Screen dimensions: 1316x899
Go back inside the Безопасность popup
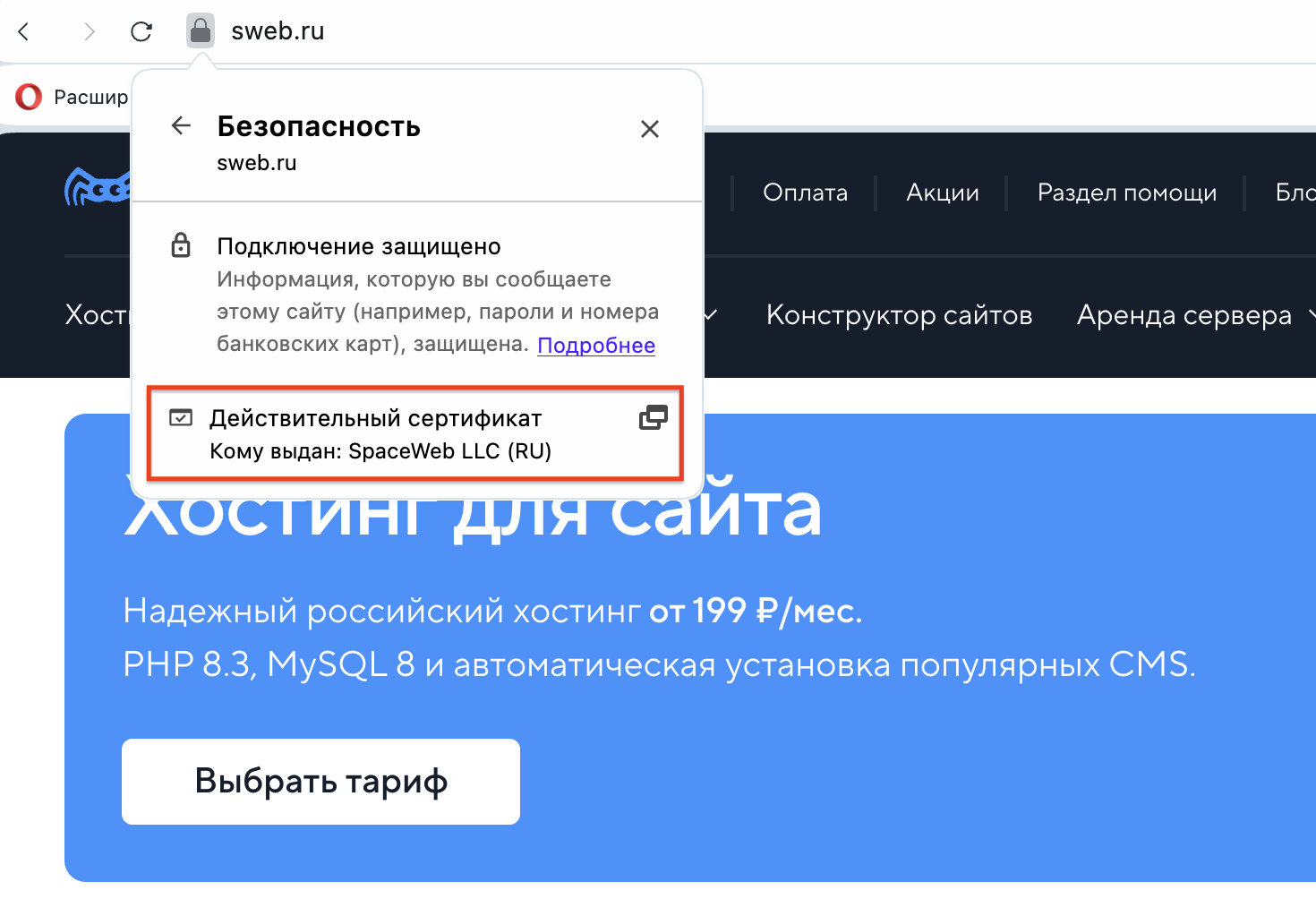coord(181,126)
